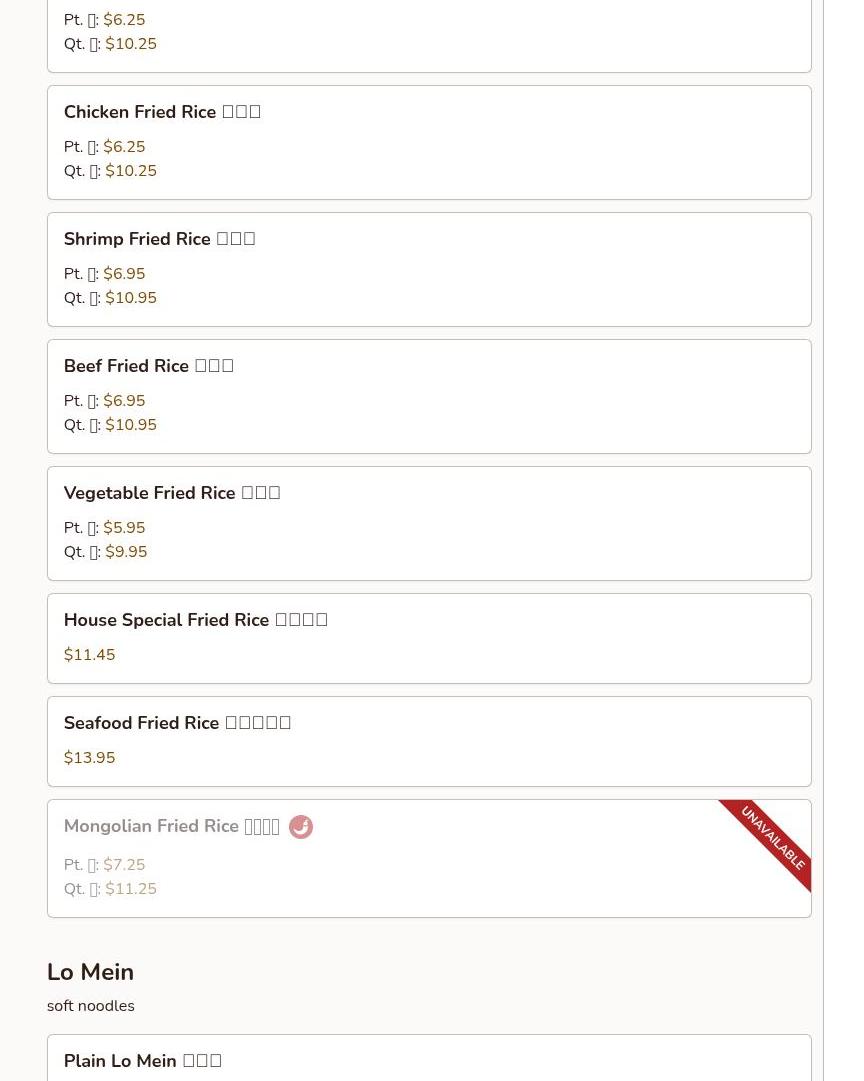This screenshot has height=1081, width=864.
Task: Click Chicken Fried Rice quart price $10.25
Action: tap(131, 171)
